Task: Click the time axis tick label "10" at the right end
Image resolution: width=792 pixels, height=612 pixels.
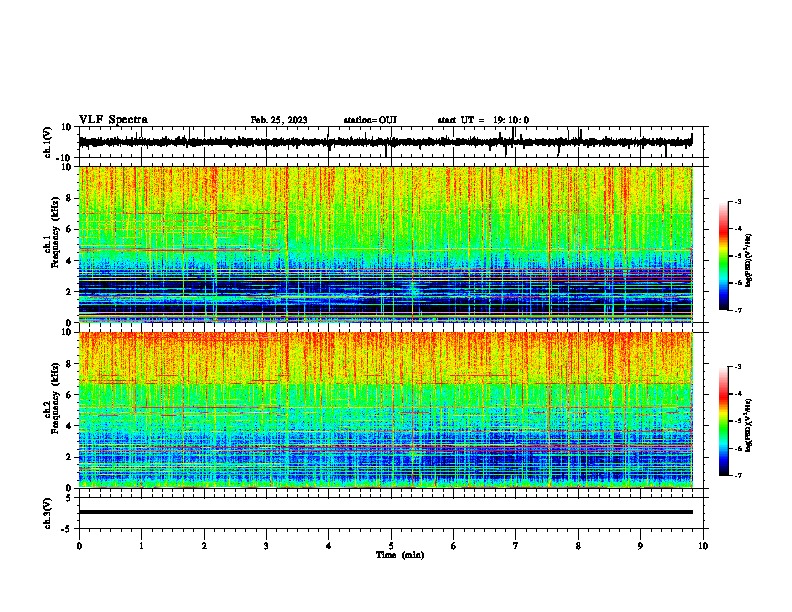Action: tap(703, 546)
